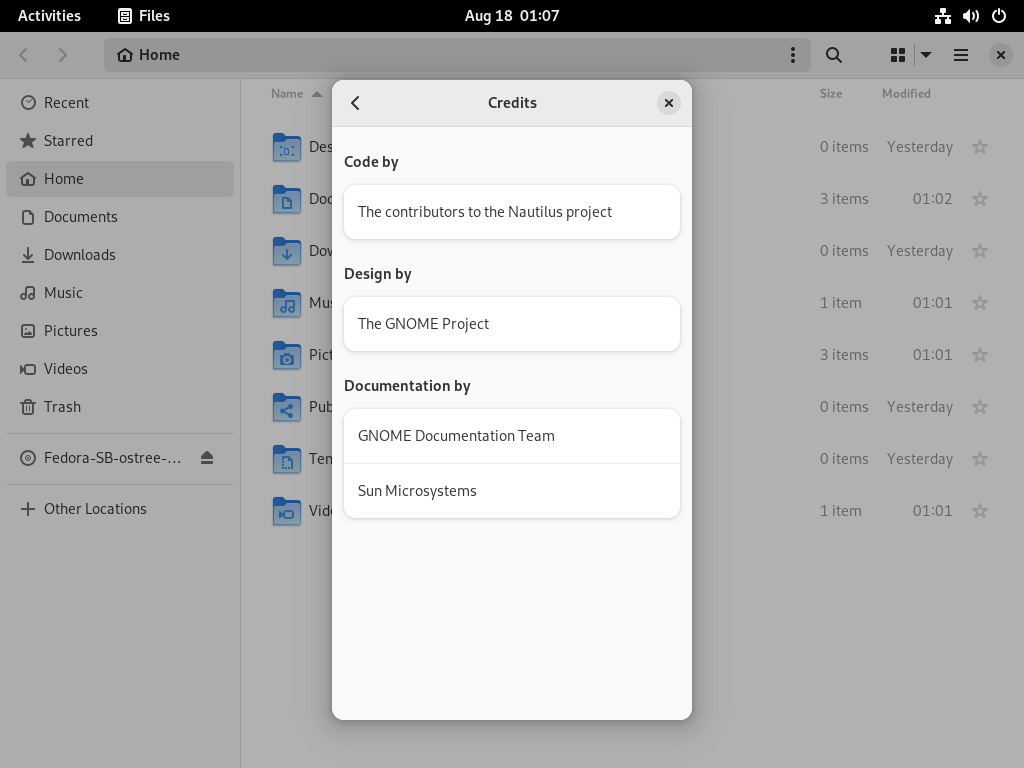The width and height of the screenshot is (1024, 768).
Task: Go back from the Credits page
Action: 355,103
